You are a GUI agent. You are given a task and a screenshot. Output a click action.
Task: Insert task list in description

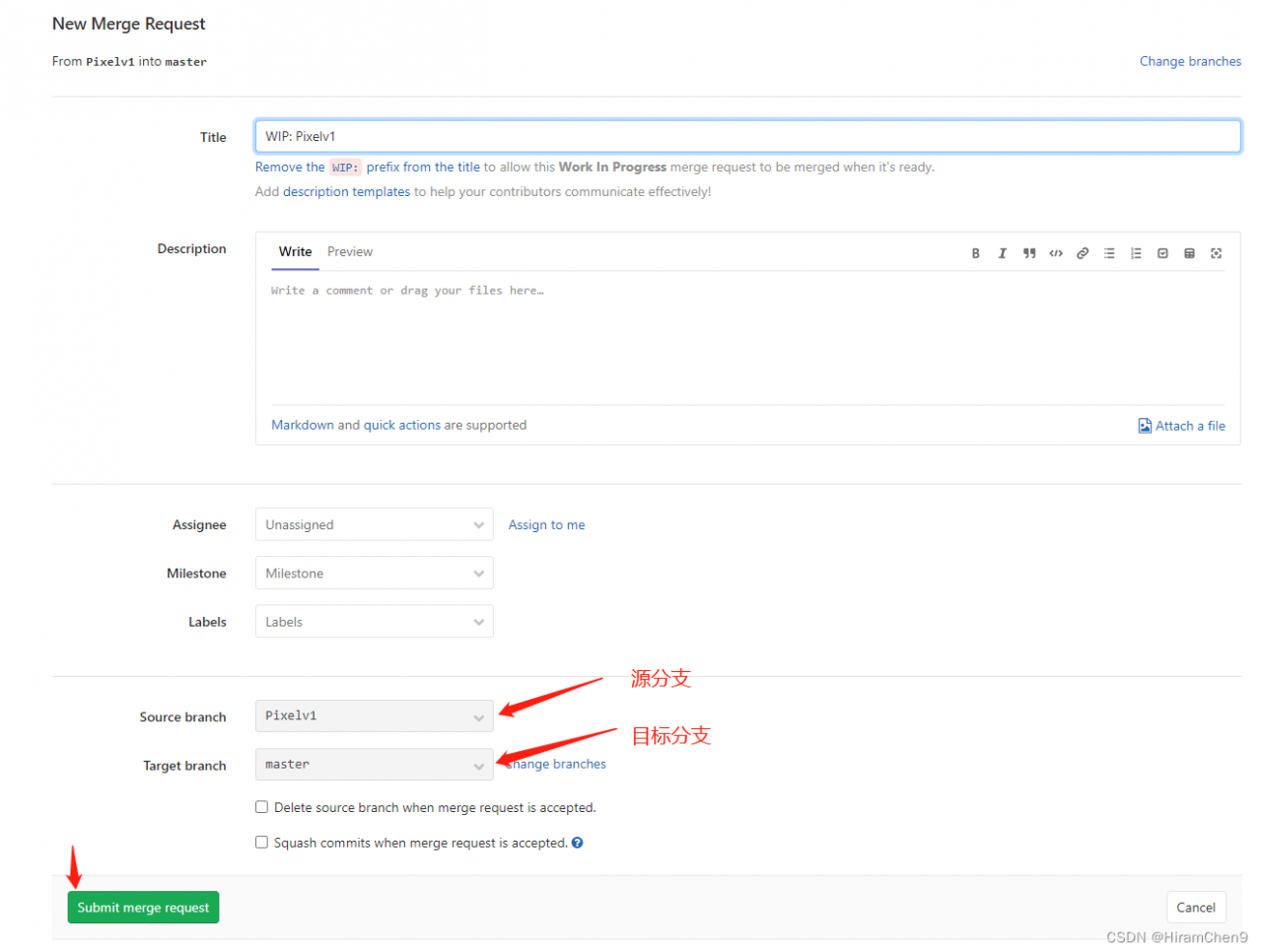[1162, 253]
